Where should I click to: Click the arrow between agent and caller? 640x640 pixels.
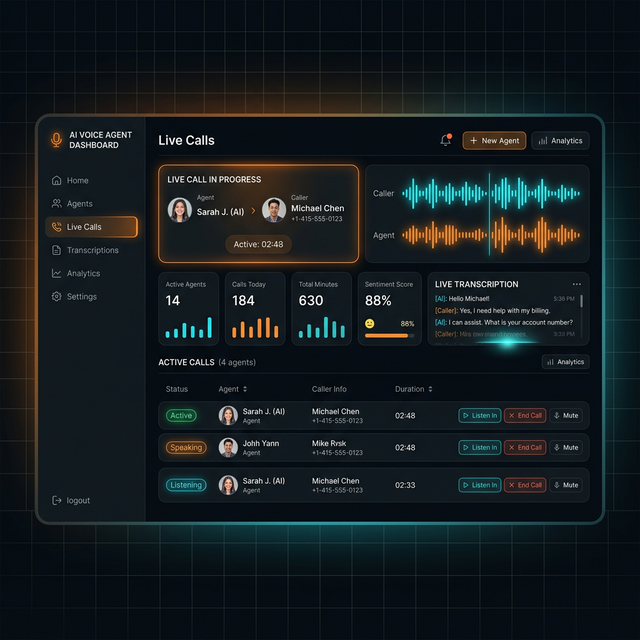pos(253,211)
